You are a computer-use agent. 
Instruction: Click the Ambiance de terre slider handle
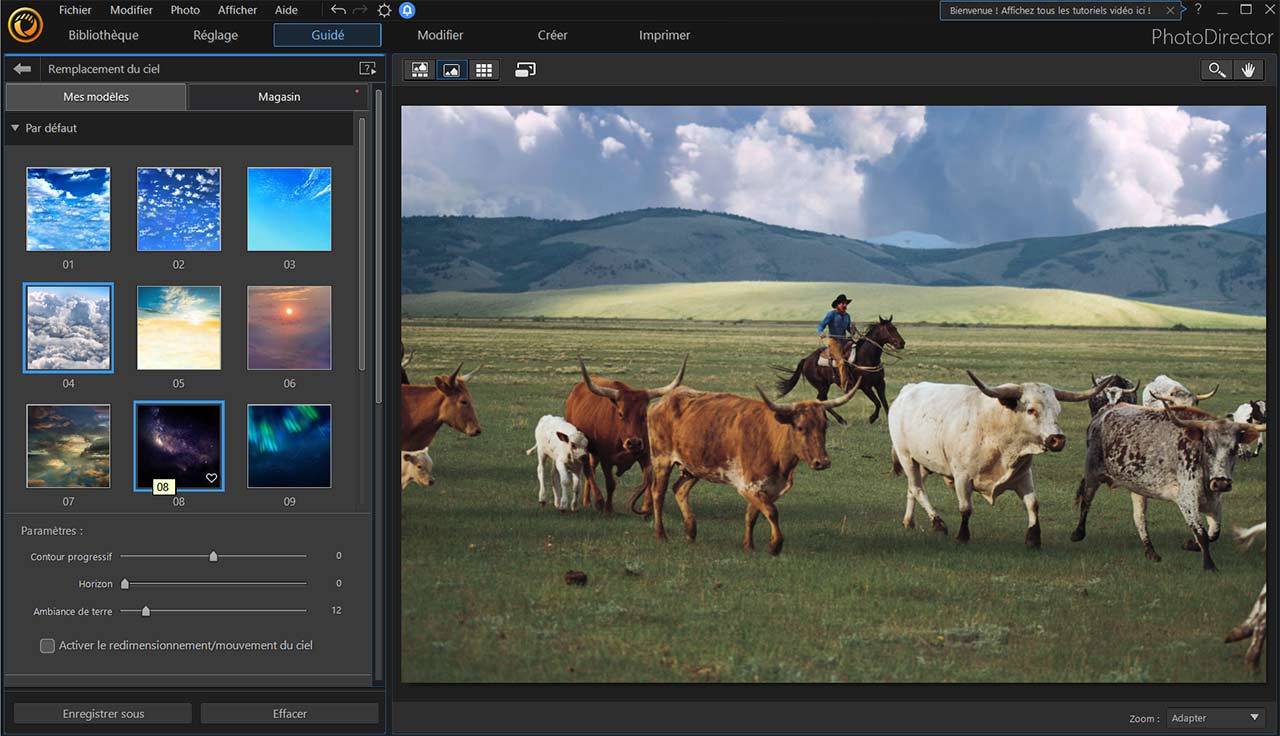click(146, 611)
